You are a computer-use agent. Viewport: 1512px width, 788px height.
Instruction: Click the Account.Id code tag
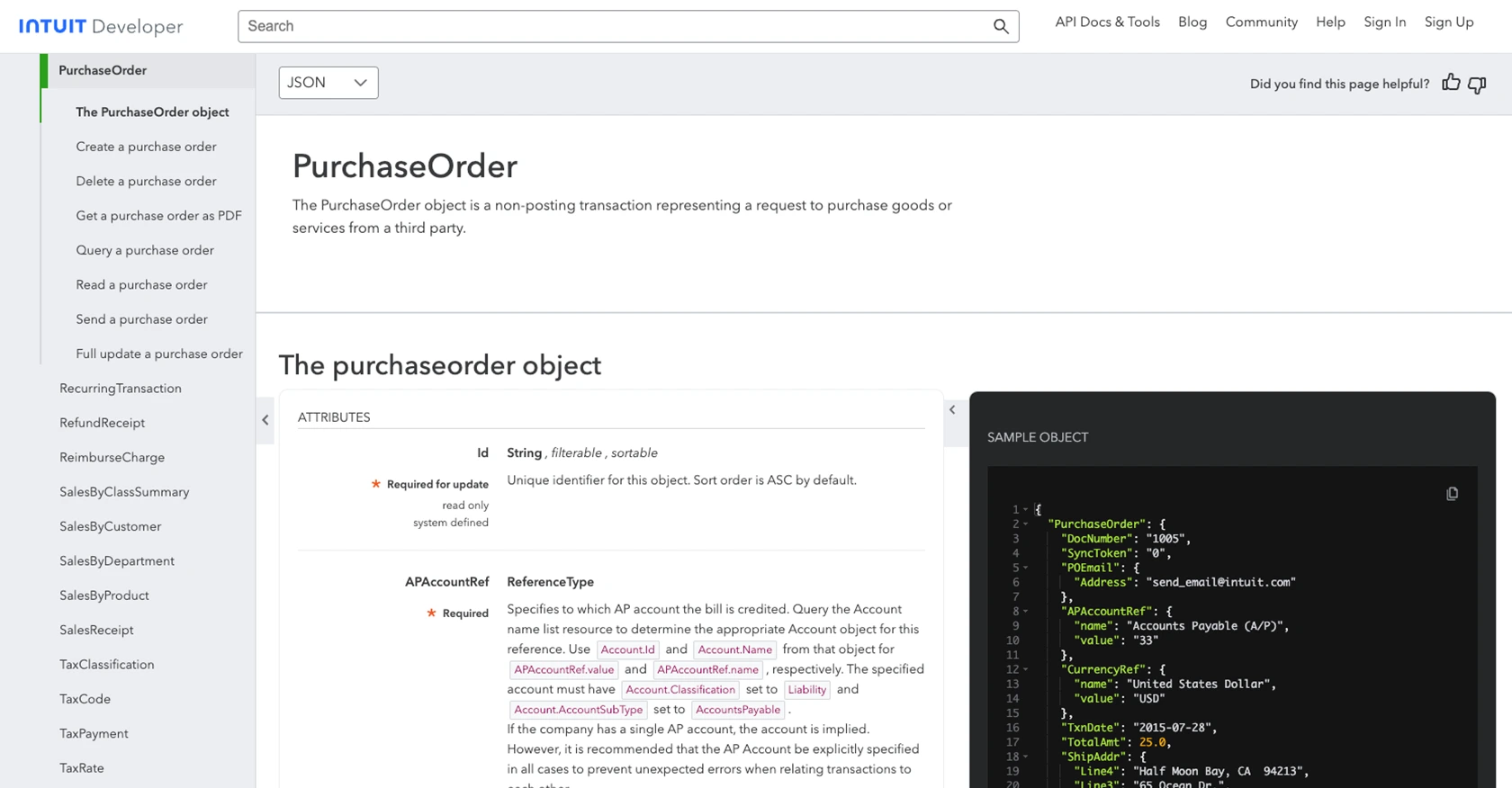627,649
